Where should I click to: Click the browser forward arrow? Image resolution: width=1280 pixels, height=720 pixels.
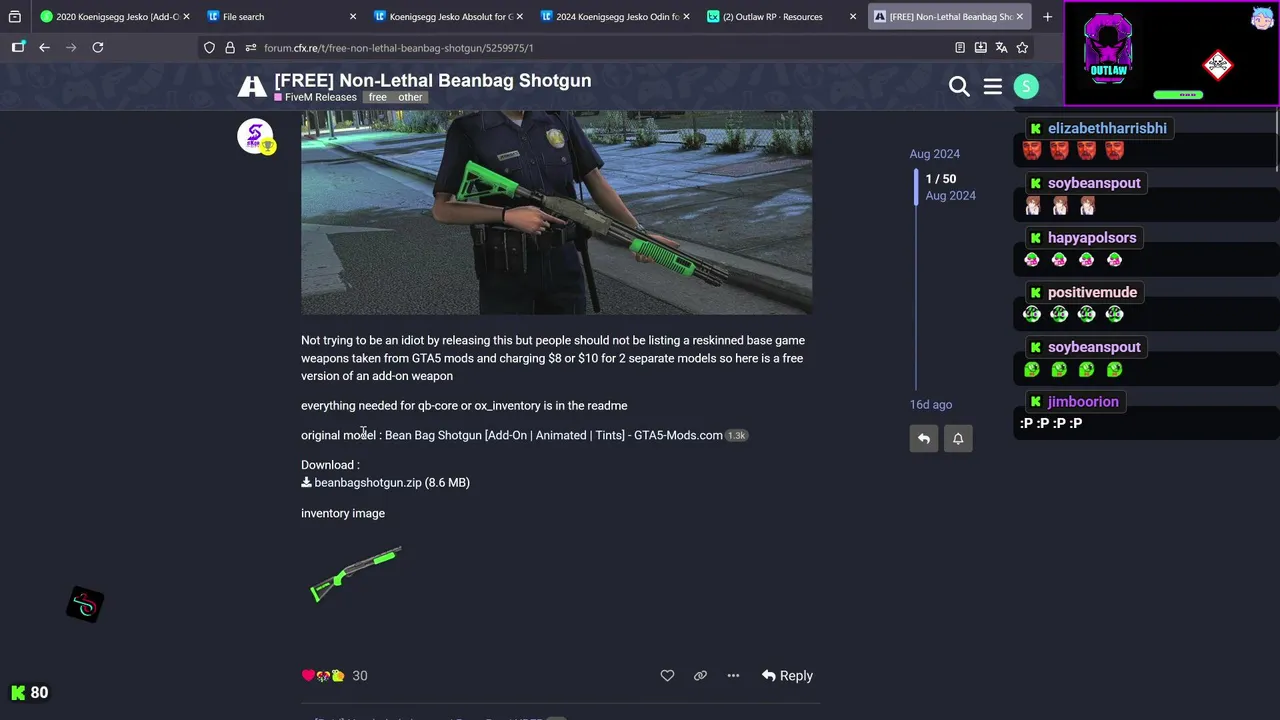(x=71, y=47)
